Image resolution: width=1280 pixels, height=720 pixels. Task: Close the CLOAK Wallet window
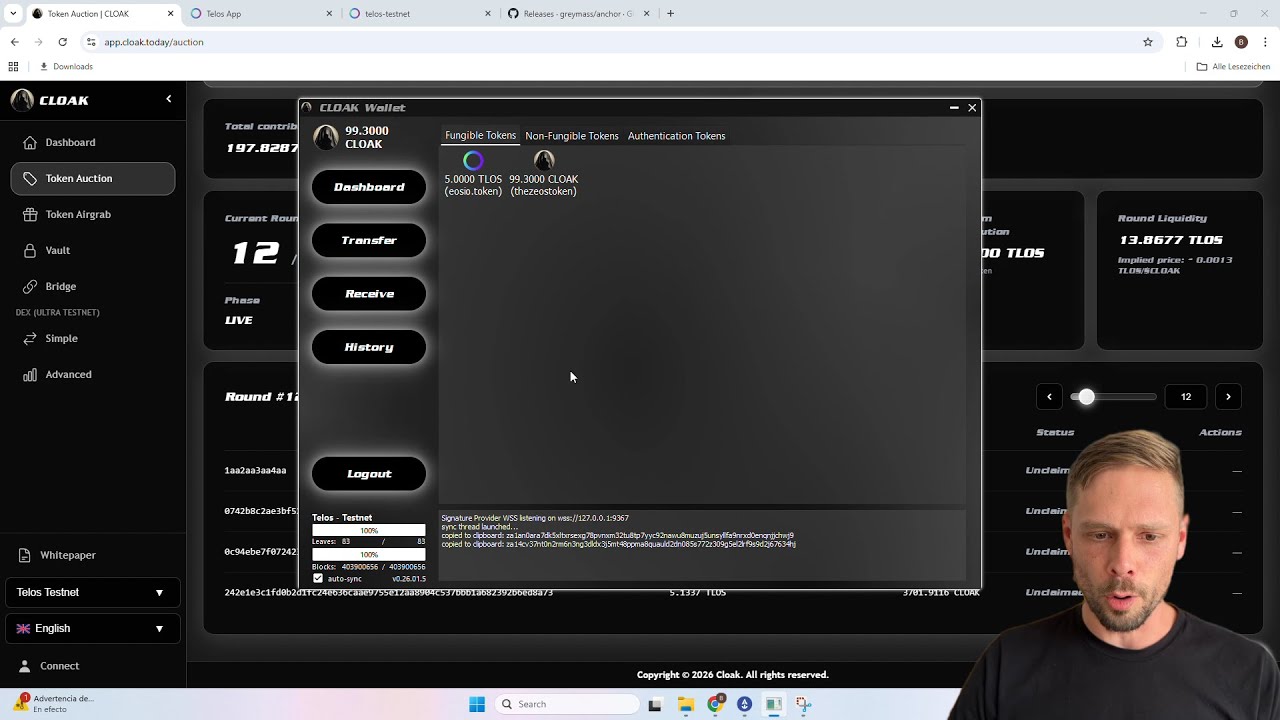tap(972, 108)
